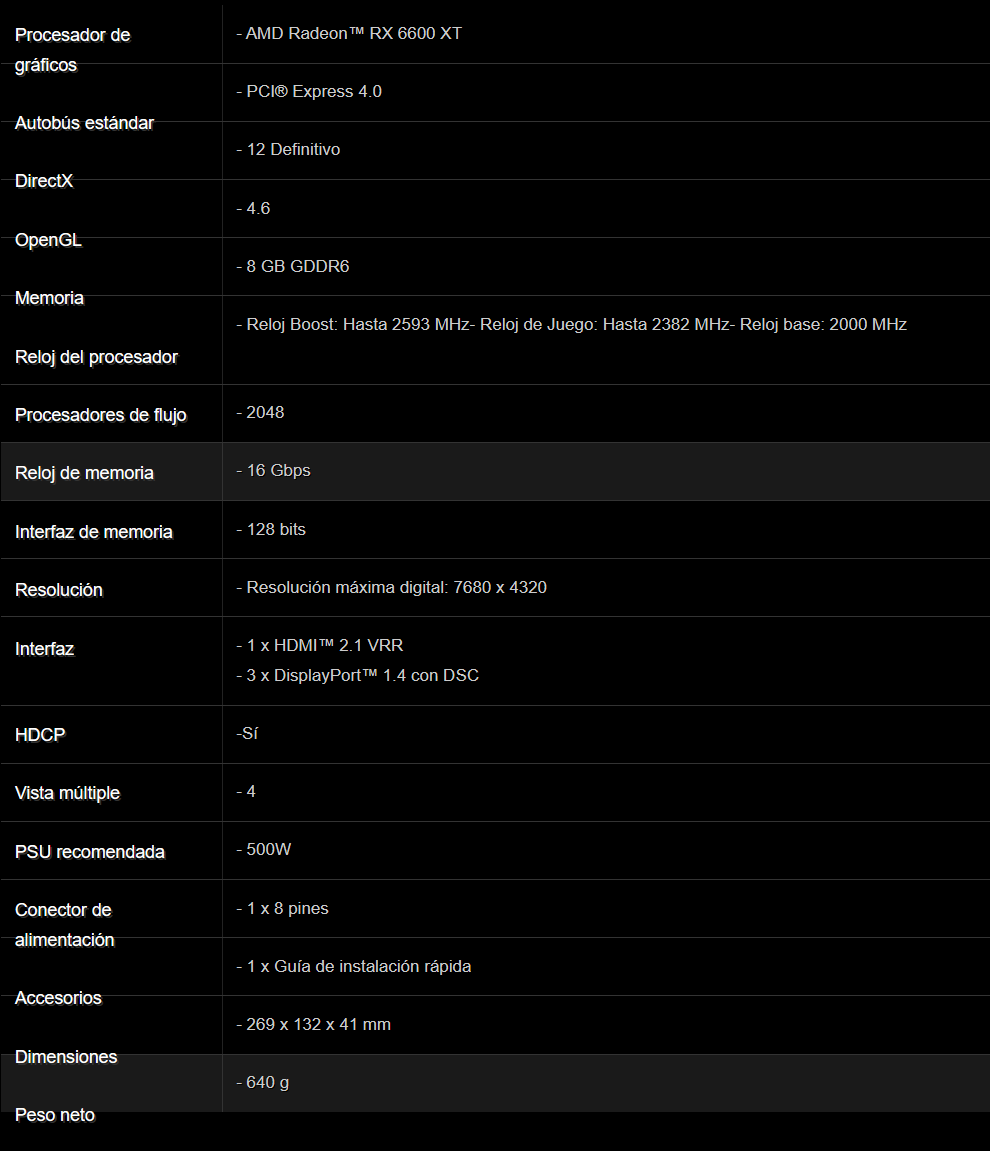This screenshot has height=1151, width=990.
Task: Click the 'PSU recomendada' label
Action: pos(89,852)
